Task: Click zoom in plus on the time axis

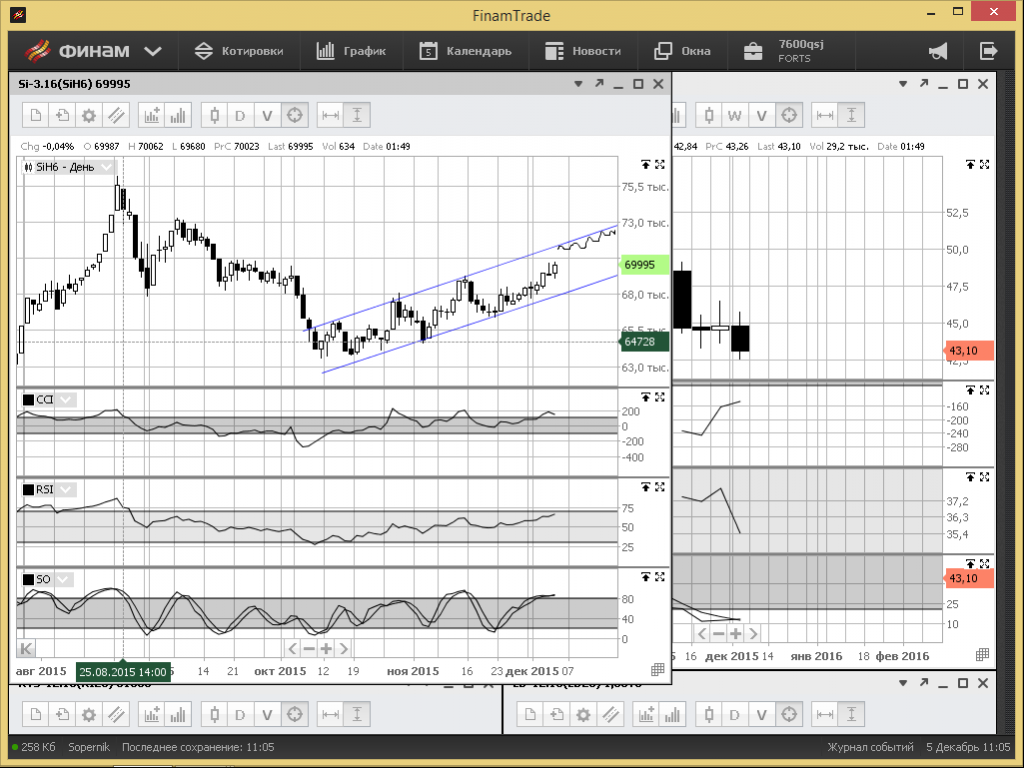Action: (325, 648)
